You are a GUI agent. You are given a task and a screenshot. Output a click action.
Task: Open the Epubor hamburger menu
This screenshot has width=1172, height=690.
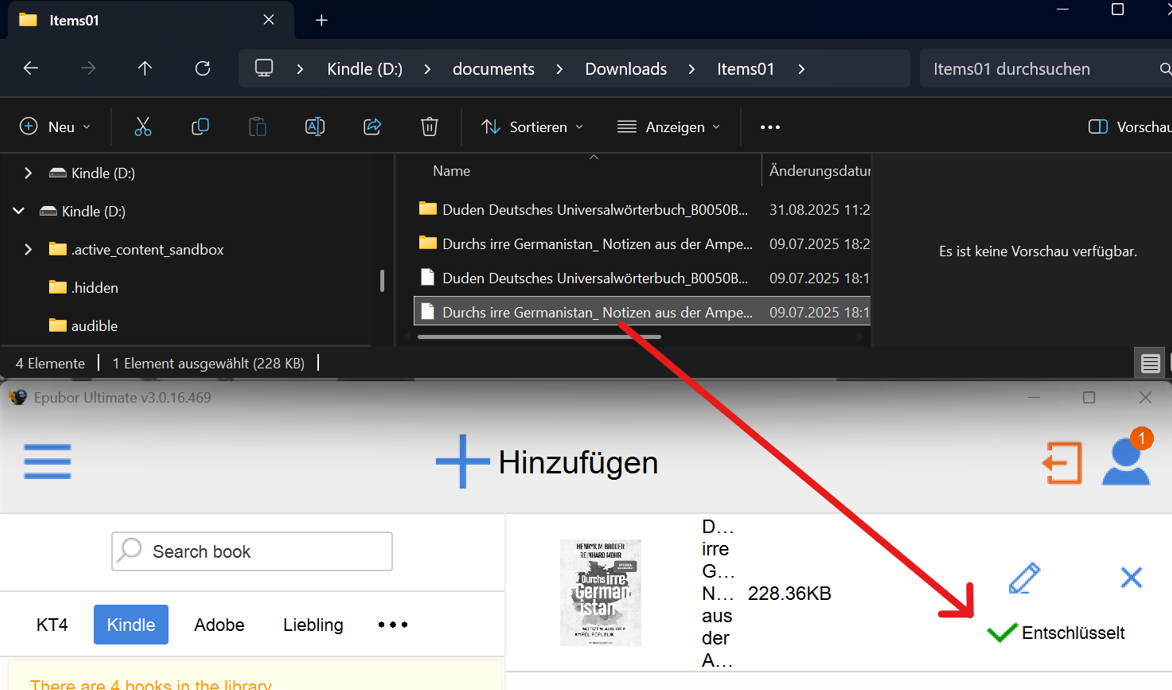[47, 461]
